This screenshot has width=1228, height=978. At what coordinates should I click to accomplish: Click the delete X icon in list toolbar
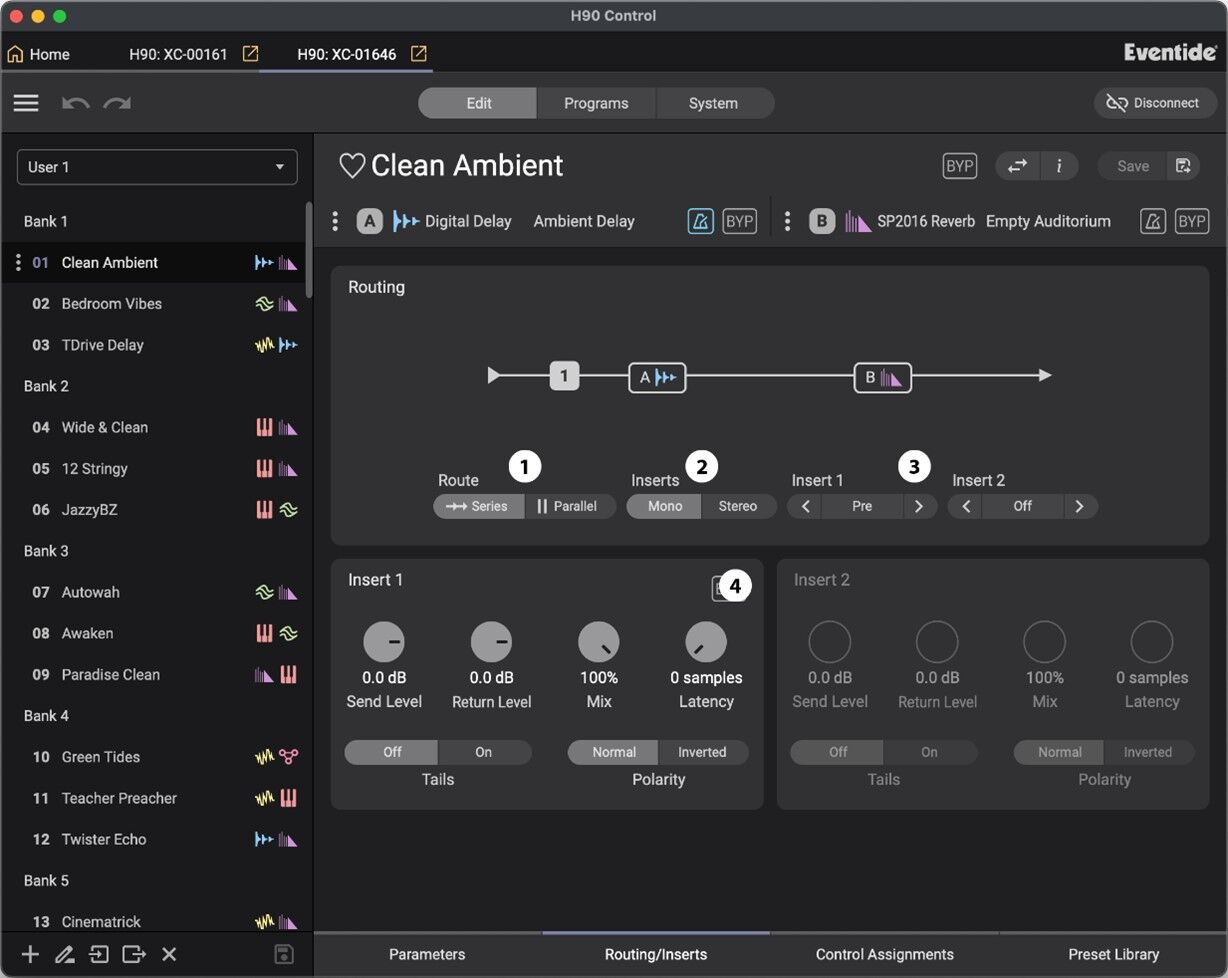(x=169, y=954)
